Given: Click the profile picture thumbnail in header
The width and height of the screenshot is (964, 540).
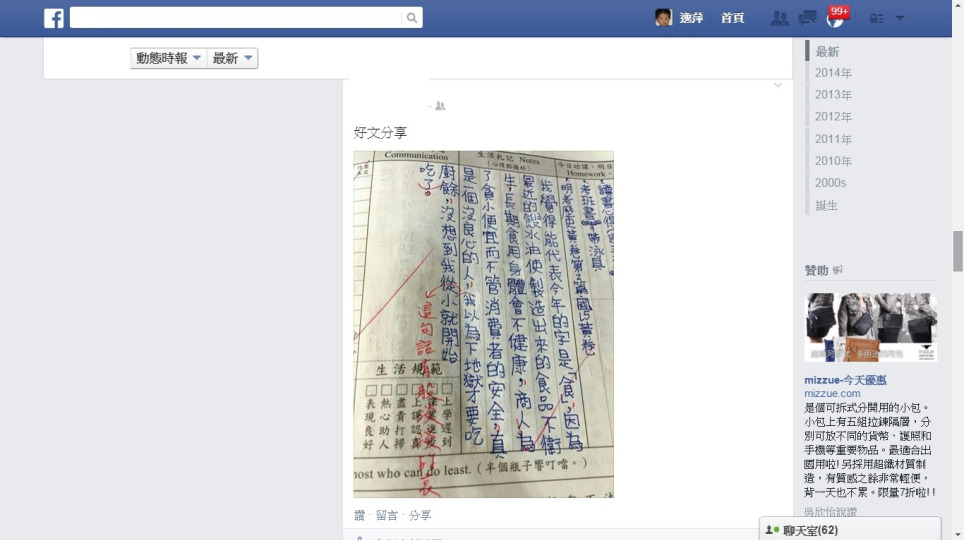Looking at the screenshot, I should (x=663, y=18).
